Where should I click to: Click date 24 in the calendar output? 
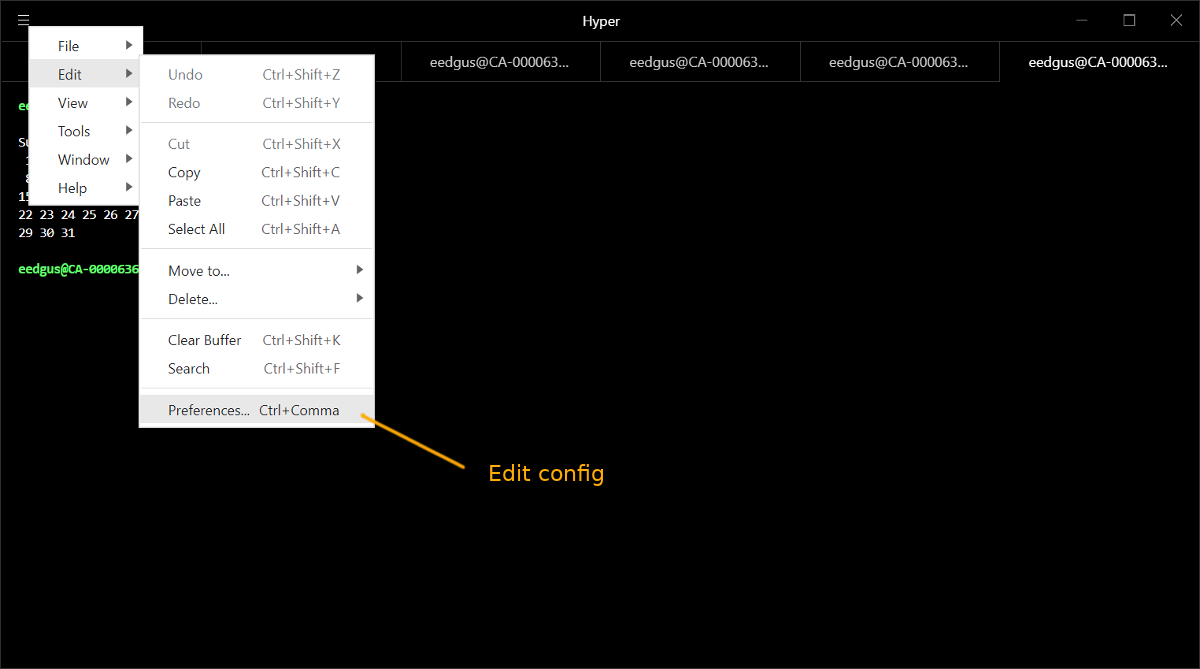(68, 215)
